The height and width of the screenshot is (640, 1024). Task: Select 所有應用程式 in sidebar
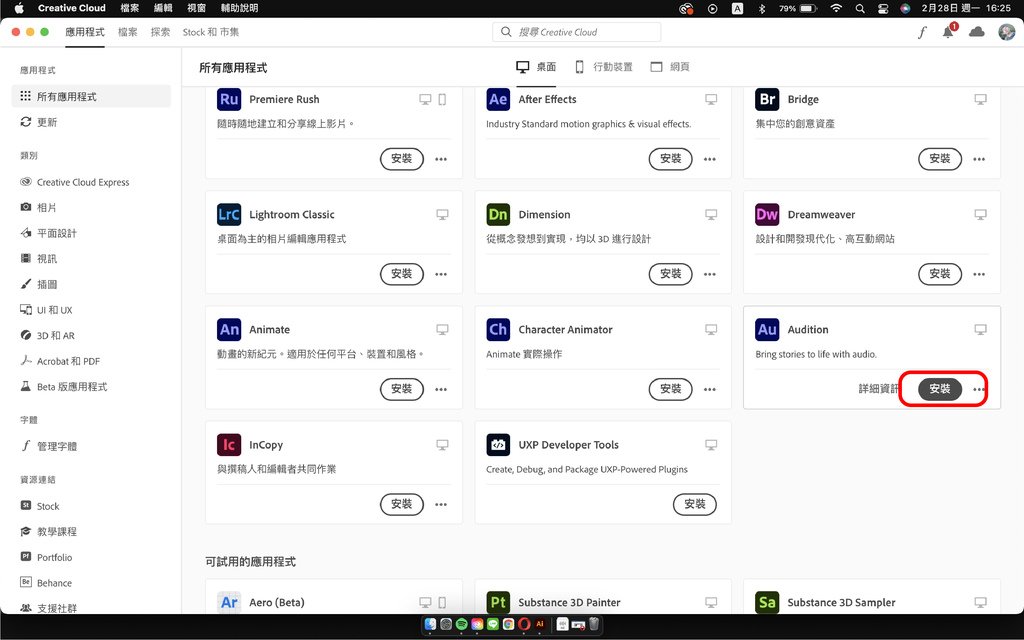coord(91,96)
